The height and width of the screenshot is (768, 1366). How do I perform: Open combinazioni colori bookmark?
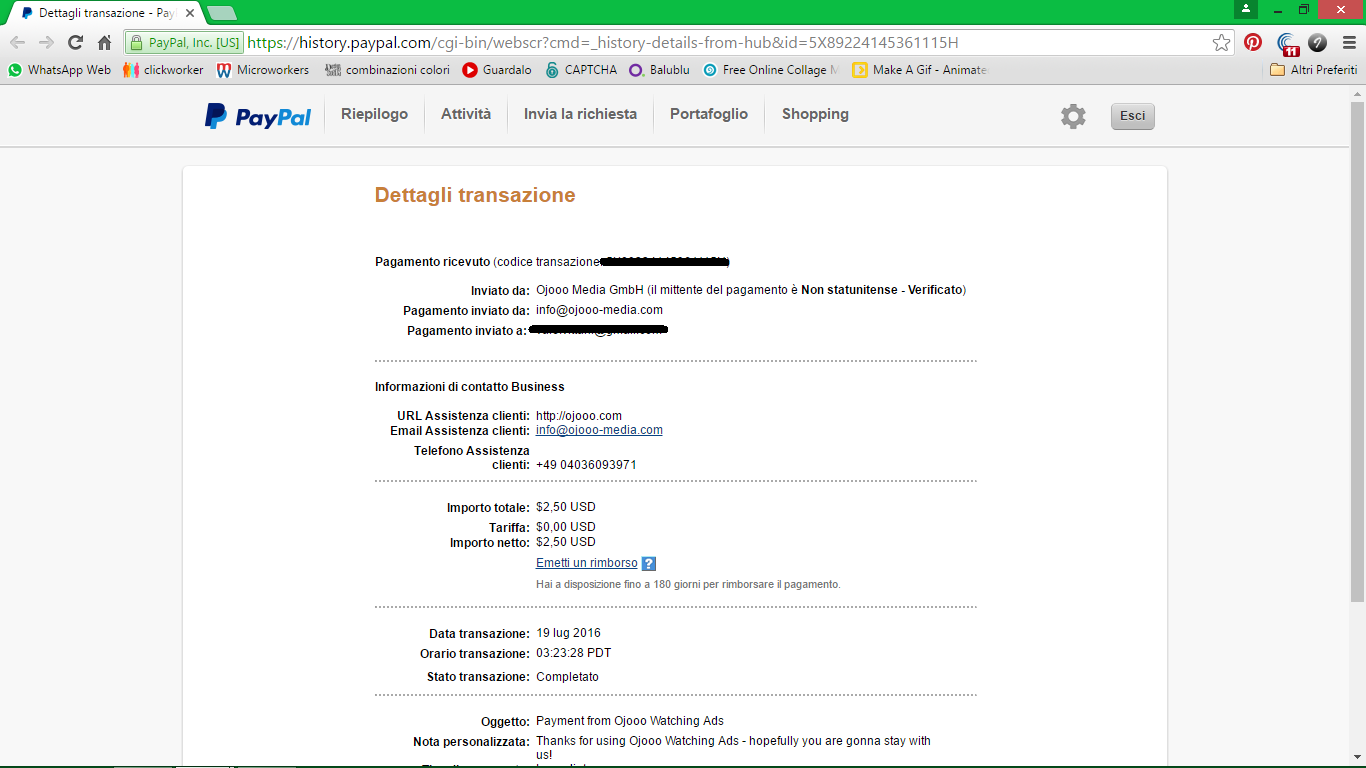387,70
